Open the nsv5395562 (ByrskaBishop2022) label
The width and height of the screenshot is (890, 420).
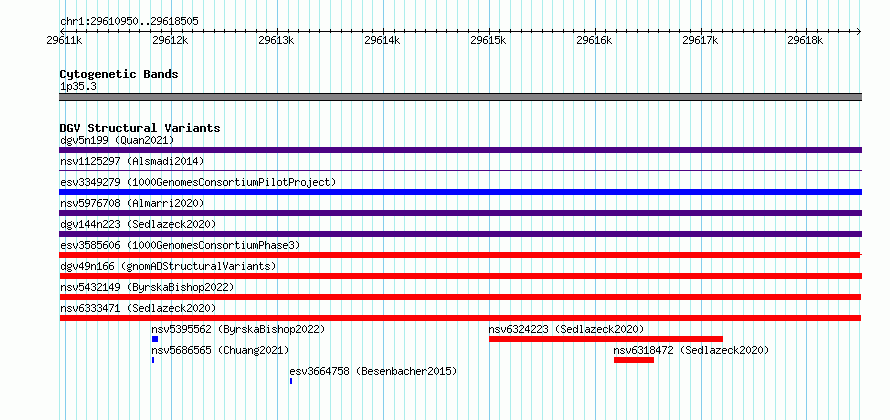(x=238, y=329)
